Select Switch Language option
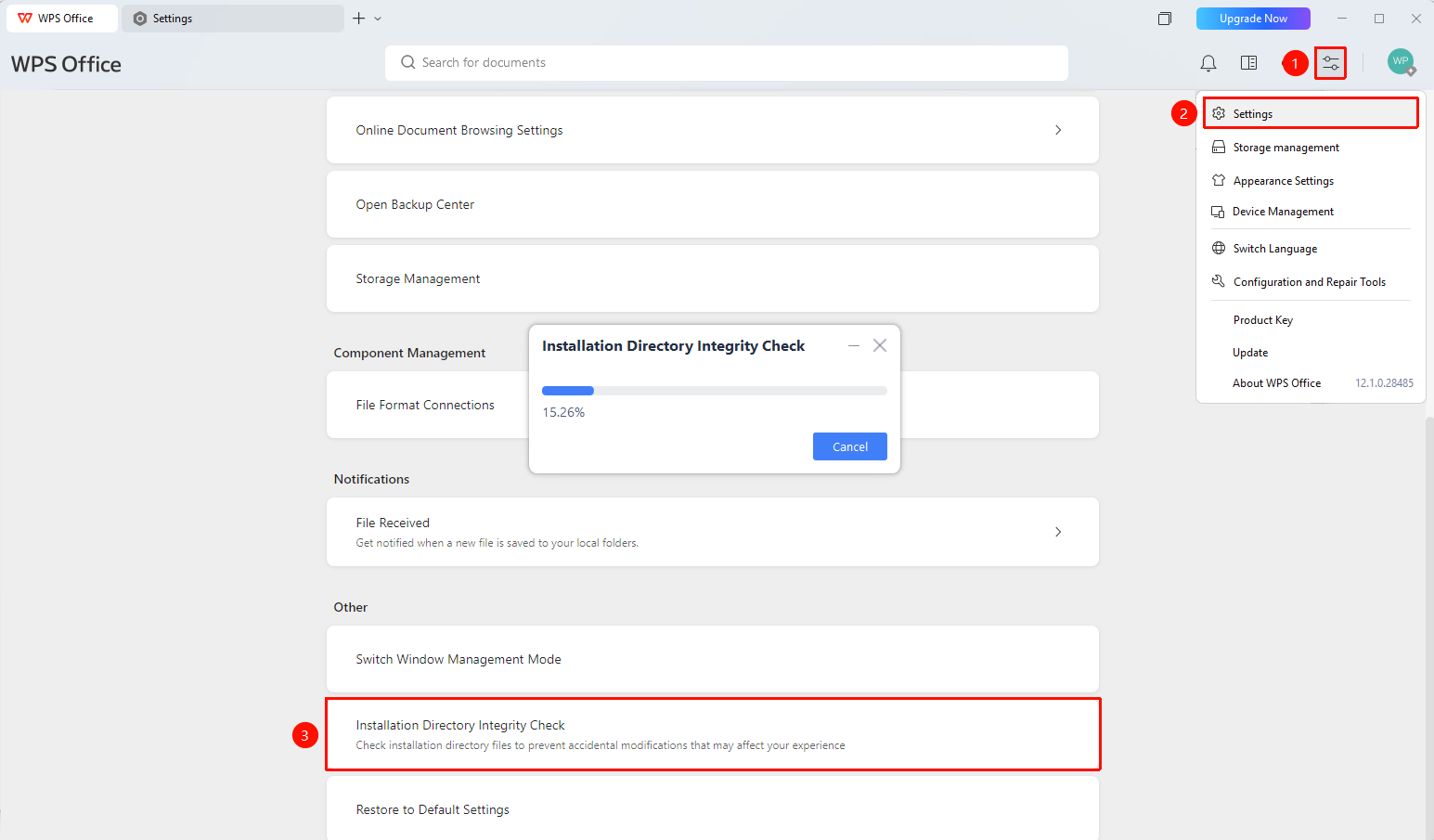1434x840 pixels. pos(1311,249)
